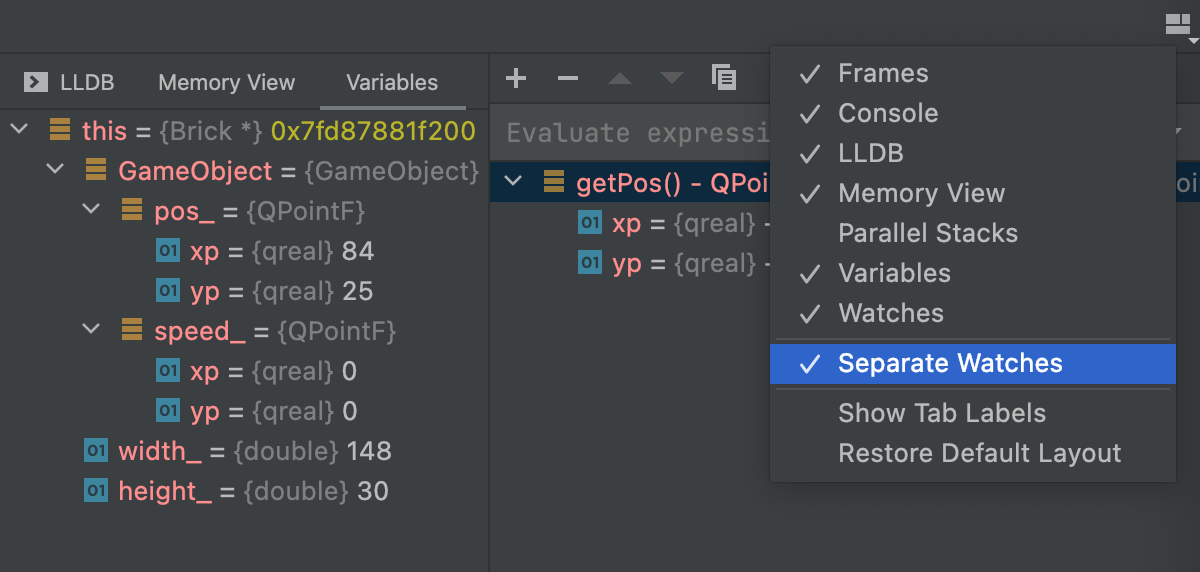Collapse the pos_ node

coord(91,210)
